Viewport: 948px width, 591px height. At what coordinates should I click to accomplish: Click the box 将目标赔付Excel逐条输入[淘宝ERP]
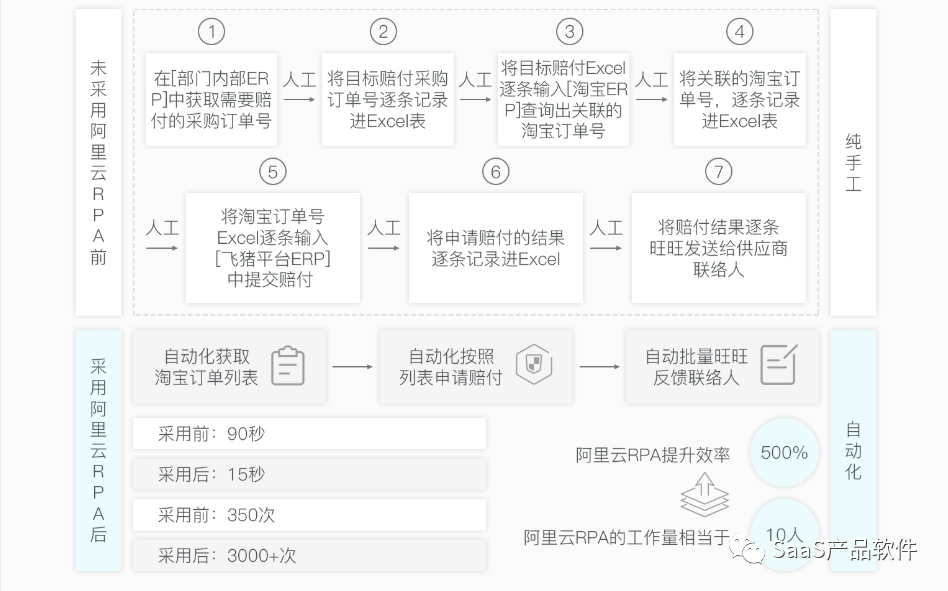563,100
